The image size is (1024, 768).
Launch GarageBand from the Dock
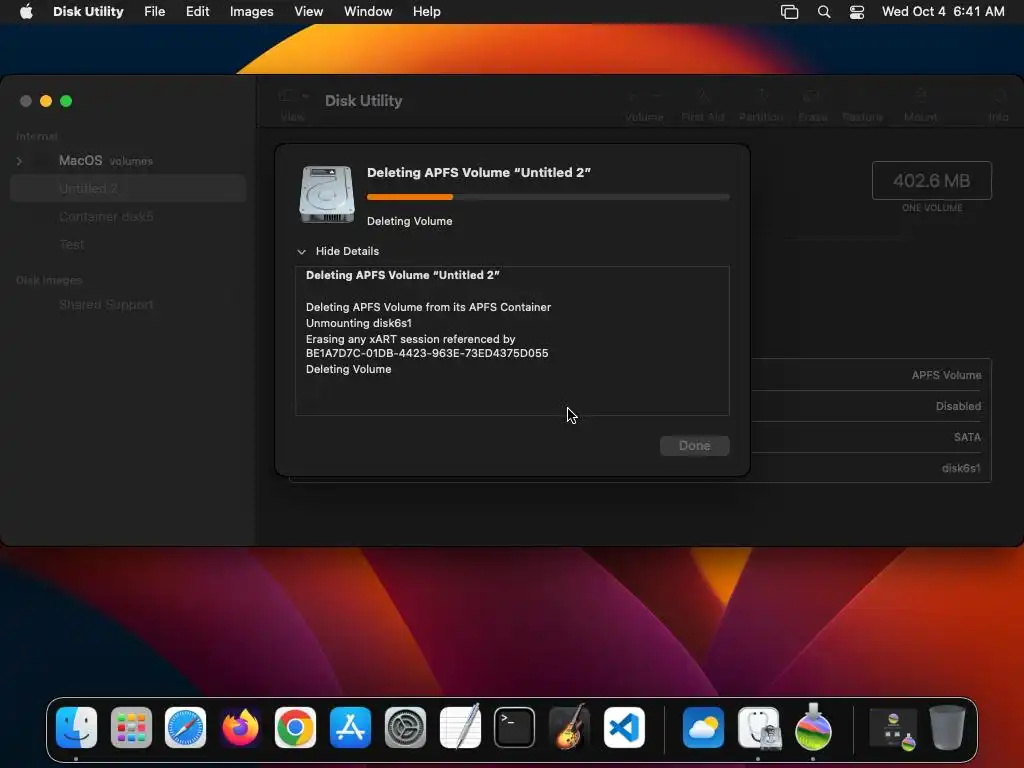pyautogui.click(x=569, y=727)
